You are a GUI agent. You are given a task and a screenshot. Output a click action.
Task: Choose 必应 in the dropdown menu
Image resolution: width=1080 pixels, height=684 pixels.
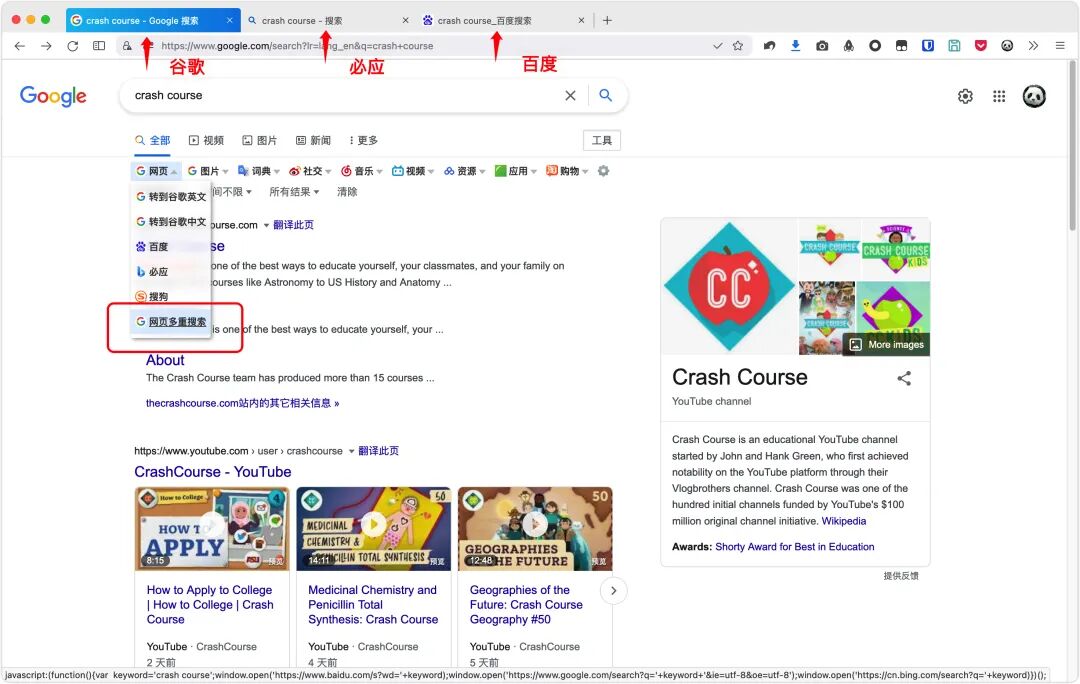click(171, 272)
